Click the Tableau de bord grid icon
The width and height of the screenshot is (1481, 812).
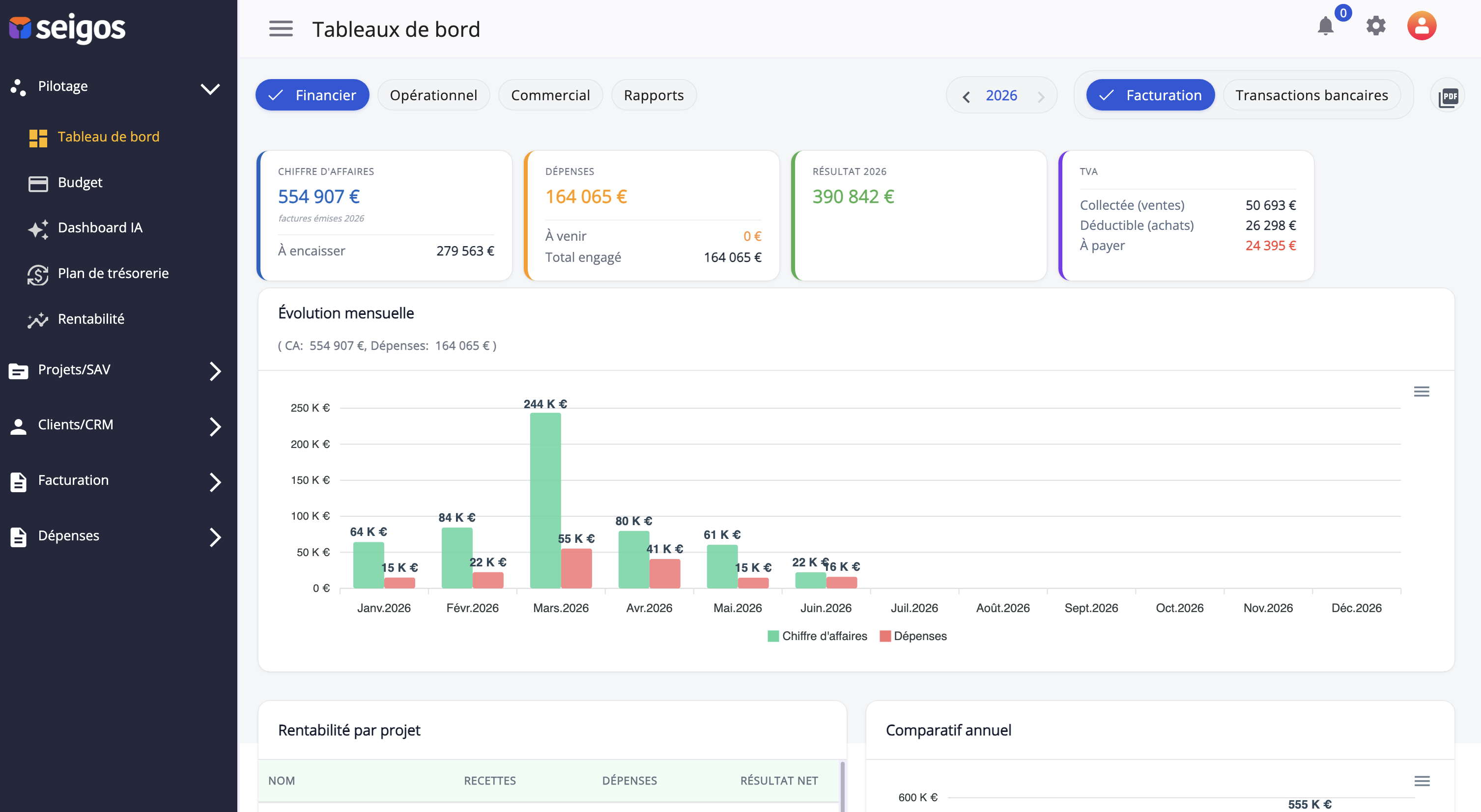tap(38, 138)
